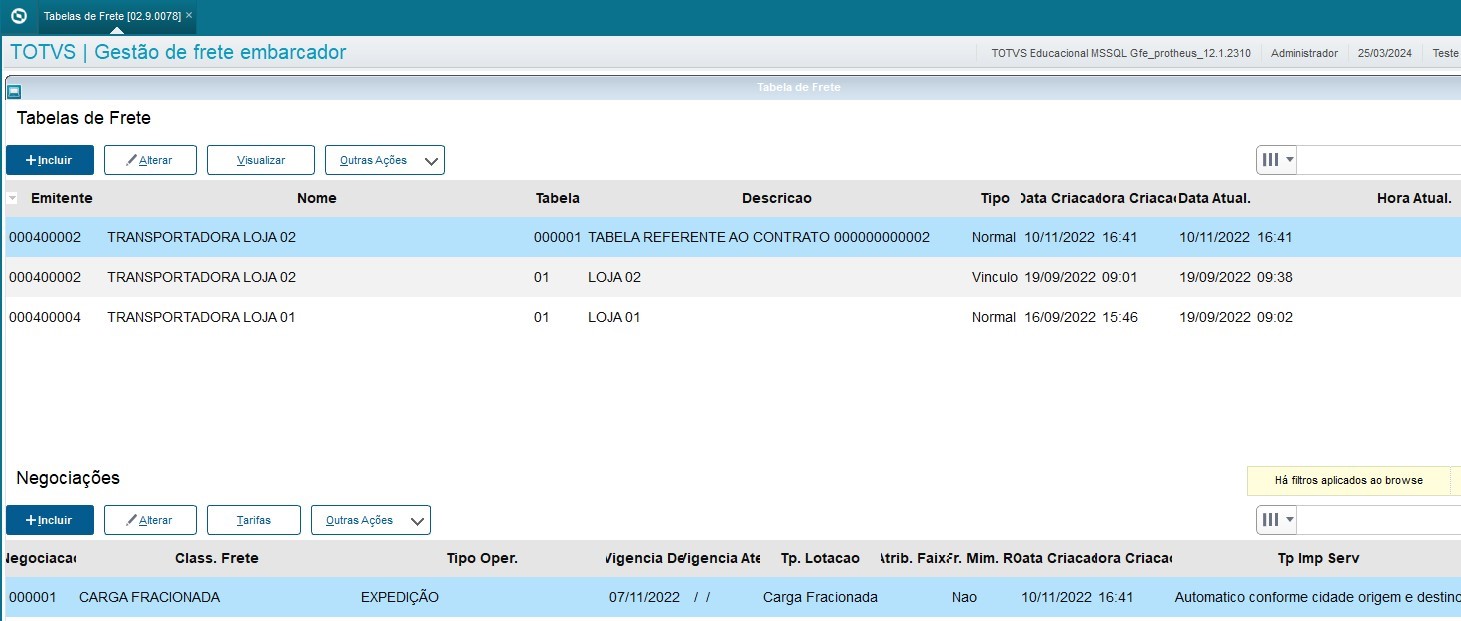Expand Outras Ações dropdown in Tabelas de Frete
1461x621 pixels.
pyautogui.click(x=385, y=160)
